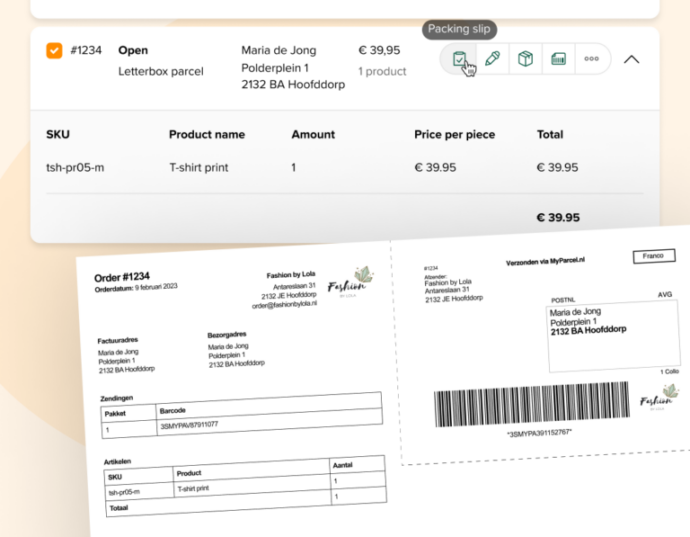Click the Fashion logo on packing slip
This screenshot has width=690, height=537.
348,280
